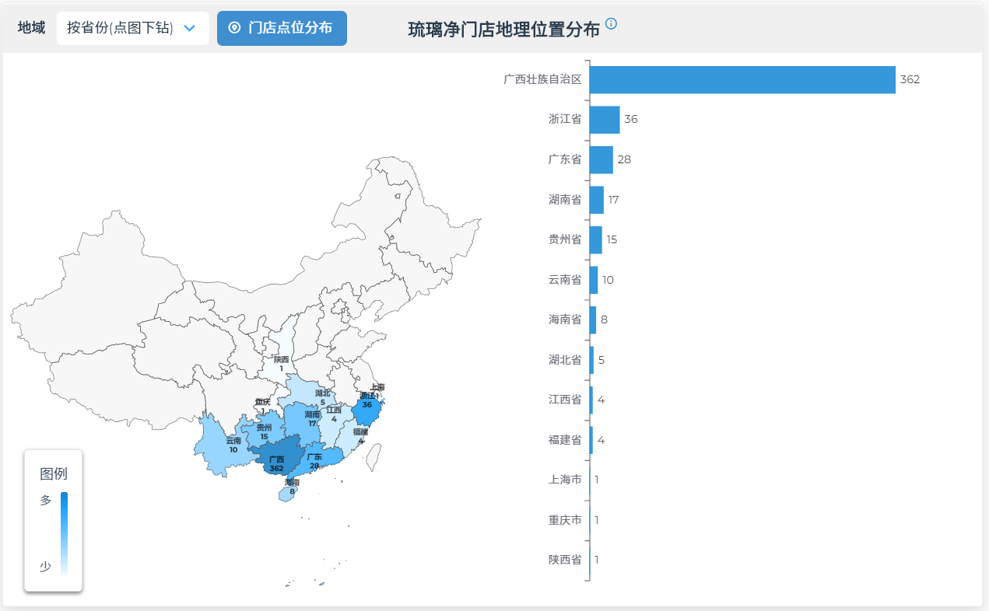Open the 按省份(点图下钻) region dropdown

tap(132, 28)
